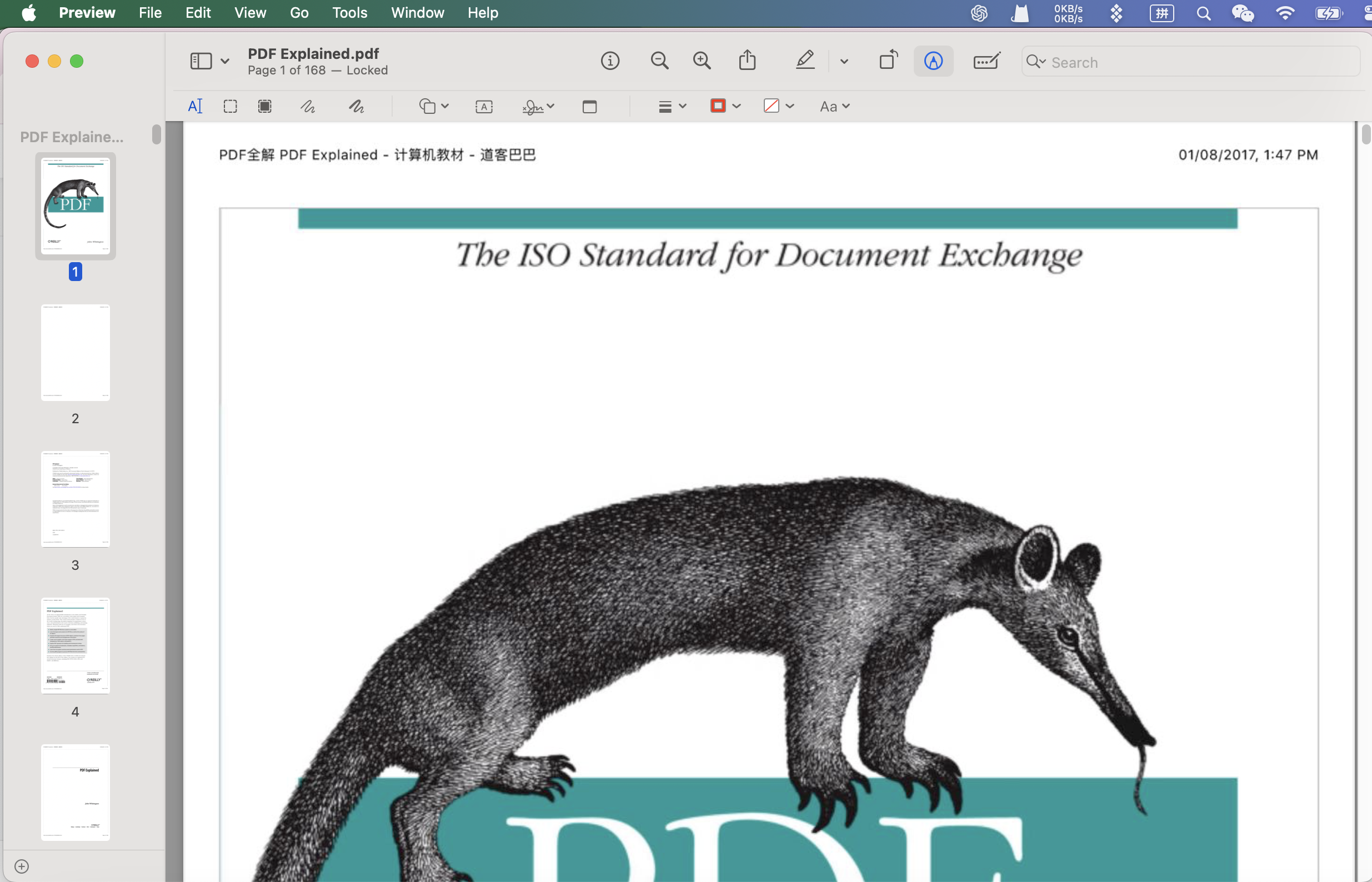
Task: Open the input method menu bar icon
Action: click(1161, 13)
